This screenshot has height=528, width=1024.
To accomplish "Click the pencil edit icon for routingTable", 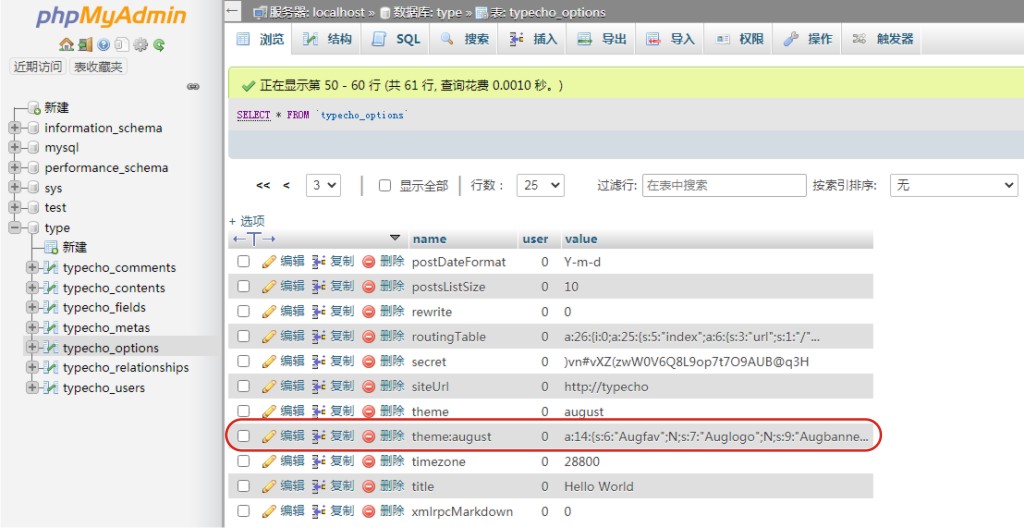I will [x=269, y=337].
